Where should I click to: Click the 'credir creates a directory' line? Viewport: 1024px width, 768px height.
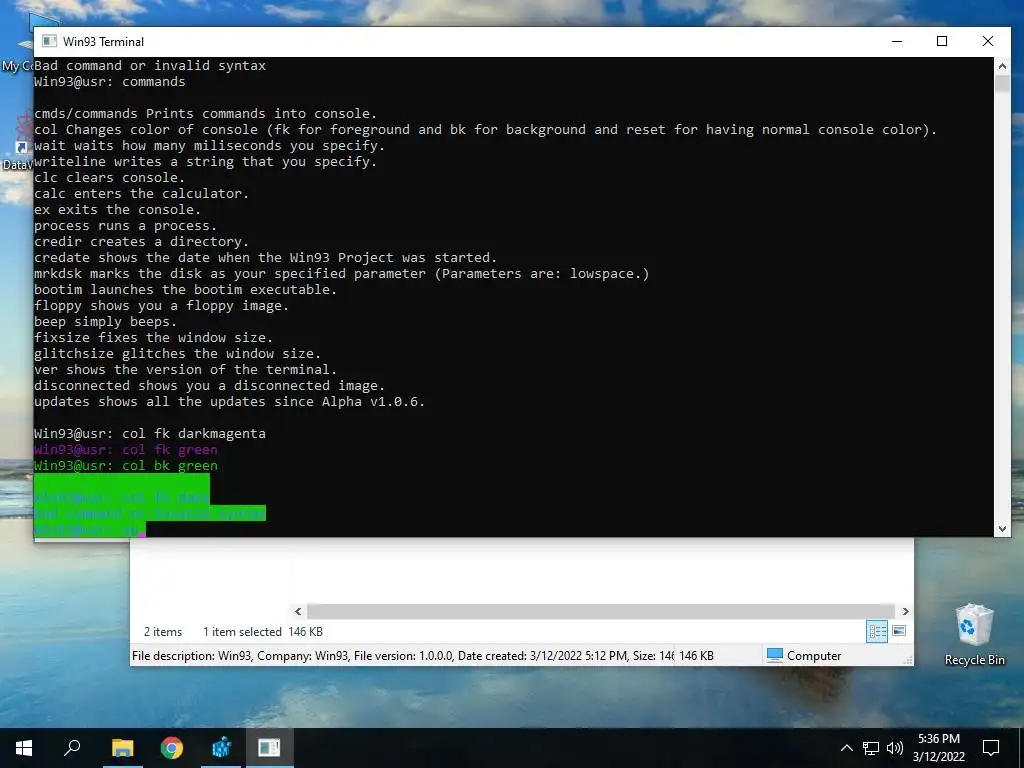point(141,242)
